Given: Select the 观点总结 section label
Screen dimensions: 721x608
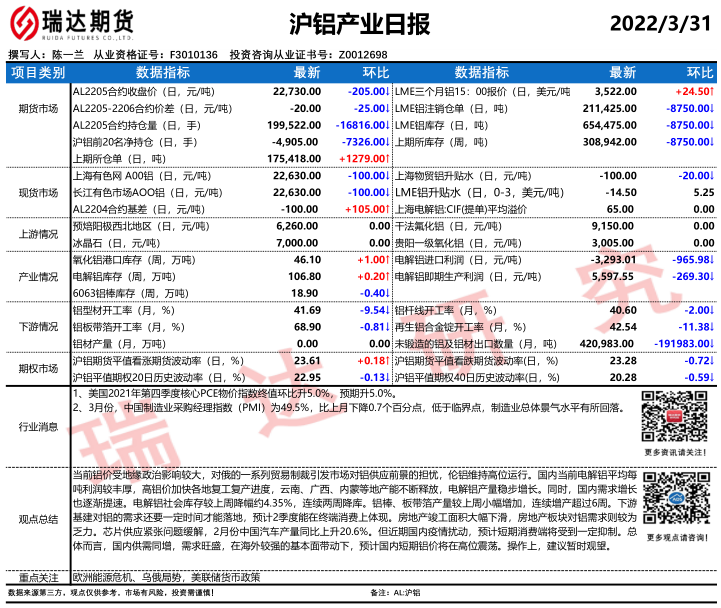Looking at the screenshot, I should 37,518.
